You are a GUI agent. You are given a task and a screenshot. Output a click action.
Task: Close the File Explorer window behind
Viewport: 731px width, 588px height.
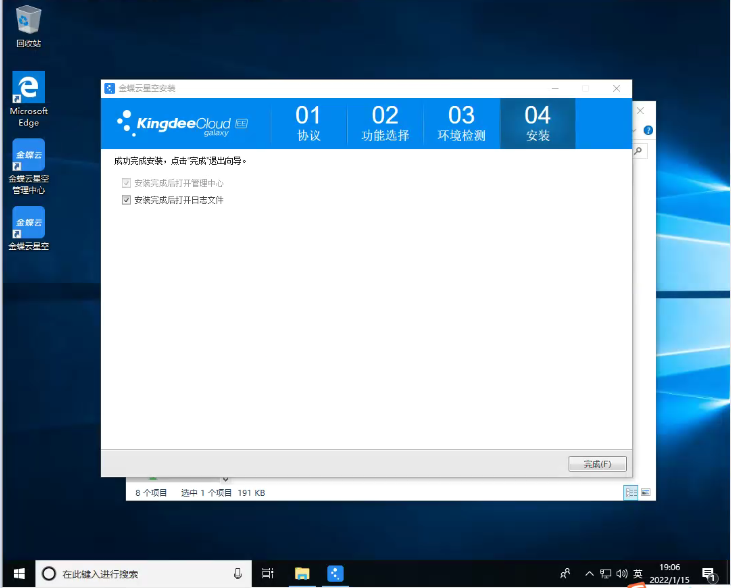tap(641, 111)
